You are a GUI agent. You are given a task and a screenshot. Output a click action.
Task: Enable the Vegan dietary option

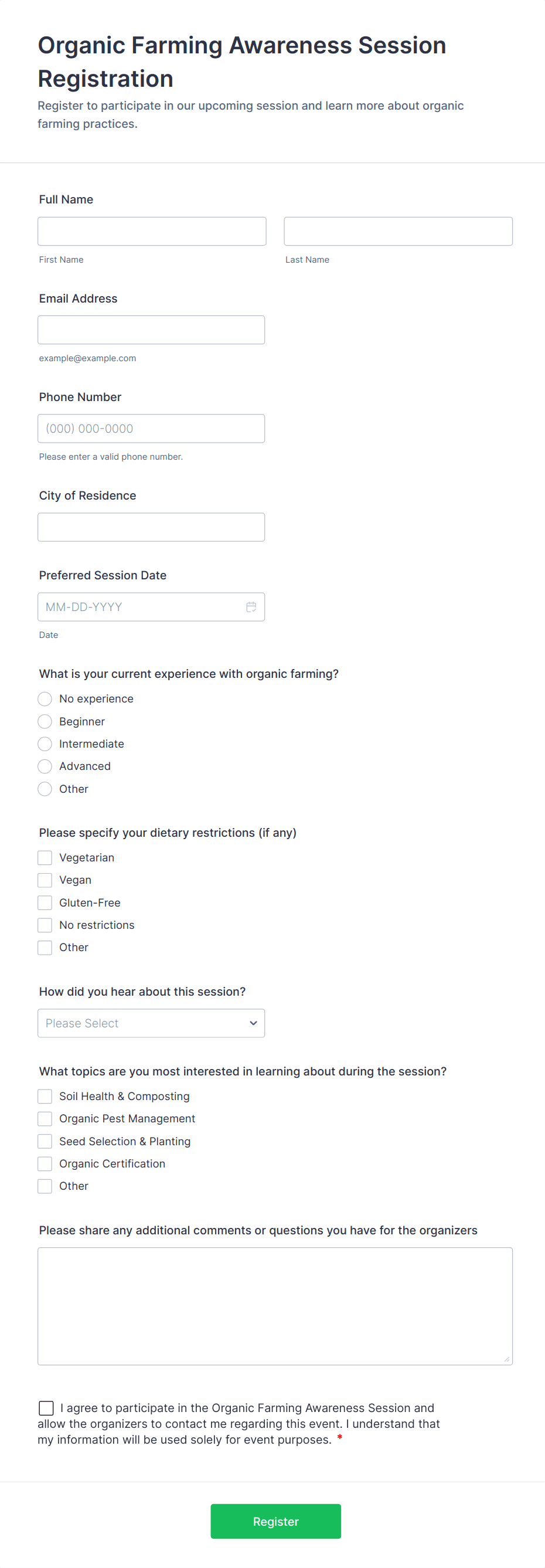(x=45, y=880)
